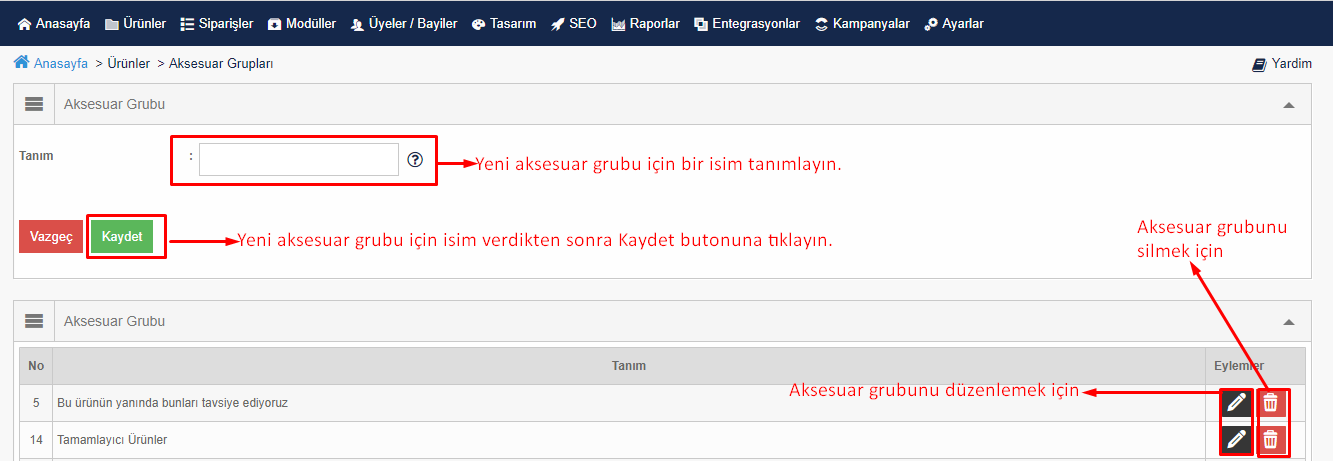Open the Siparişler menu
Image resolution: width=1333 pixels, height=461 pixels.
216,23
